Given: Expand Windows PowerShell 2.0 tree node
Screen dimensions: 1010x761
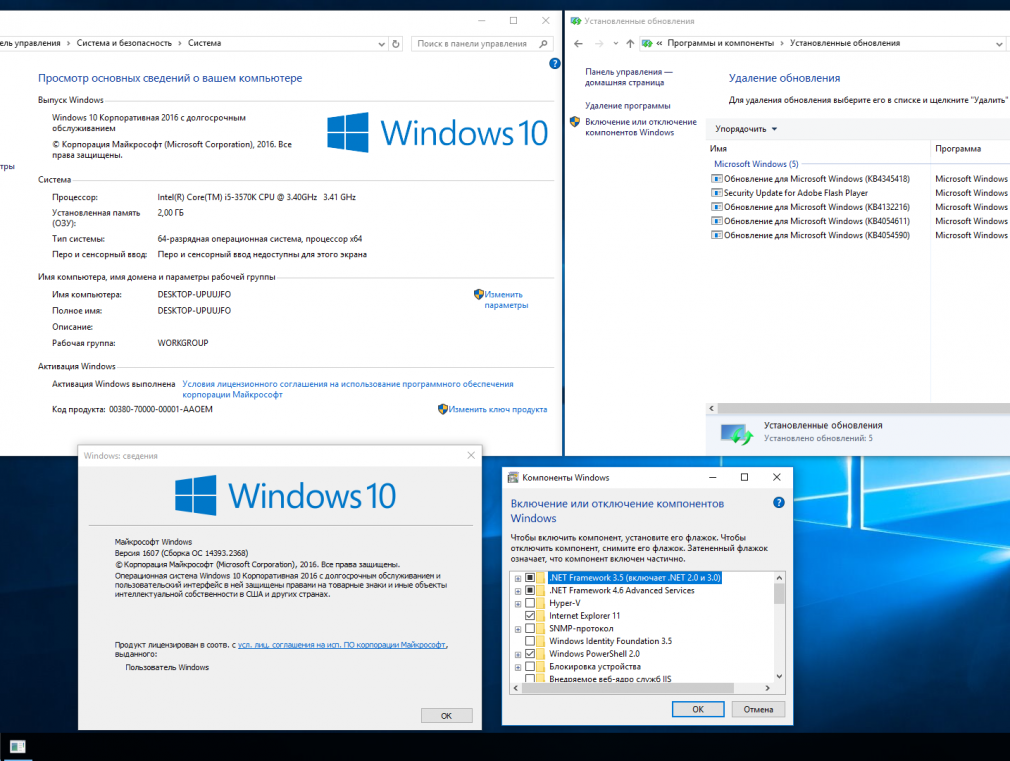Looking at the screenshot, I should pyautogui.click(x=518, y=655).
